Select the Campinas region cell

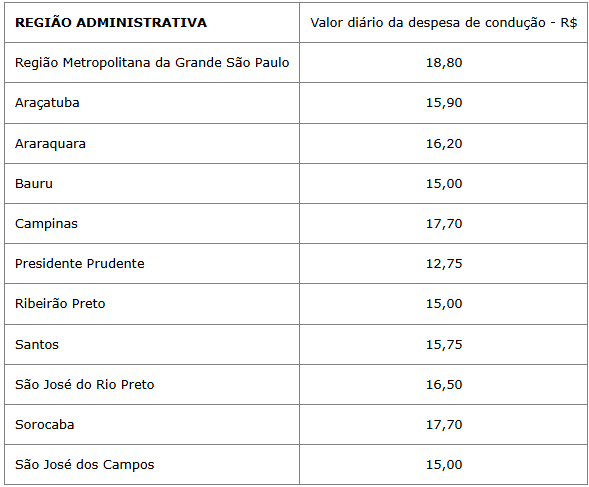152,224
